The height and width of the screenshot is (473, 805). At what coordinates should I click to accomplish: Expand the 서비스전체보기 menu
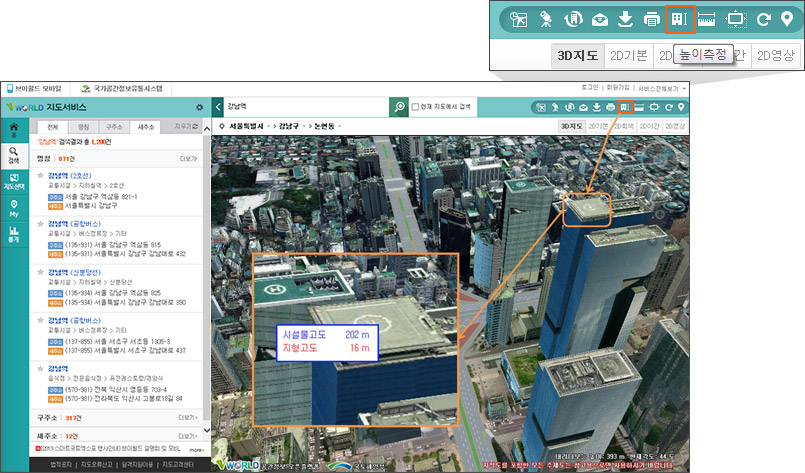coord(662,88)
